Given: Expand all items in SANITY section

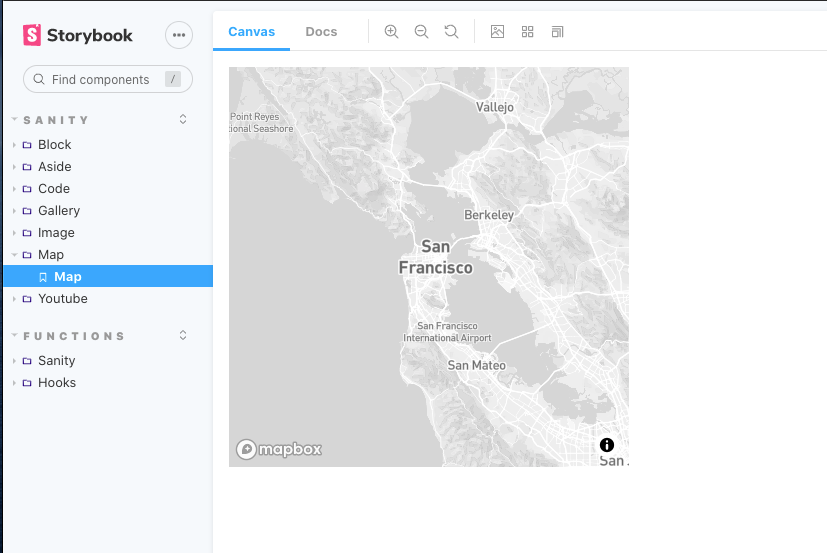Looking at the screenshot, I should point(182,119).
